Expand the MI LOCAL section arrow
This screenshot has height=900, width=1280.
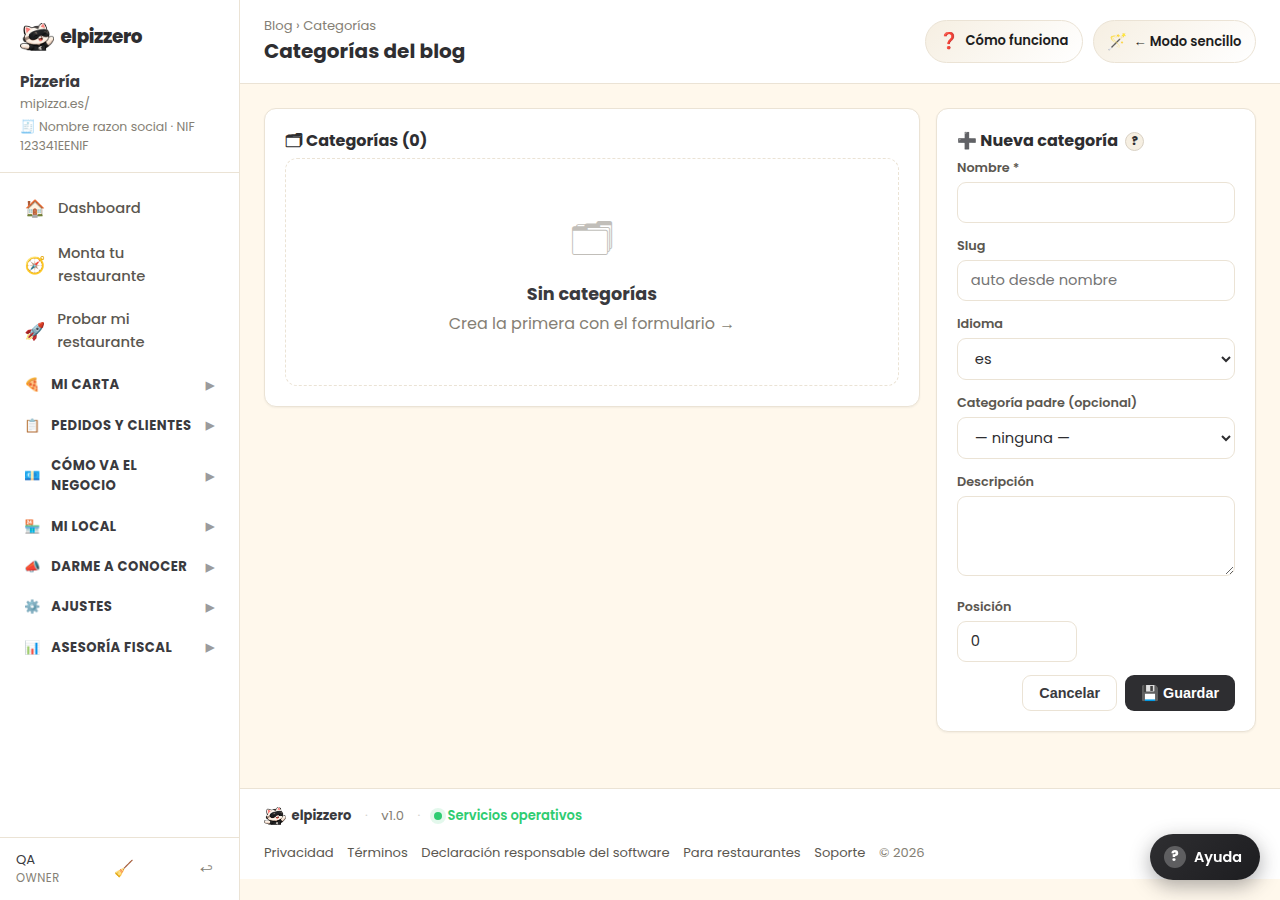[210, 526]
